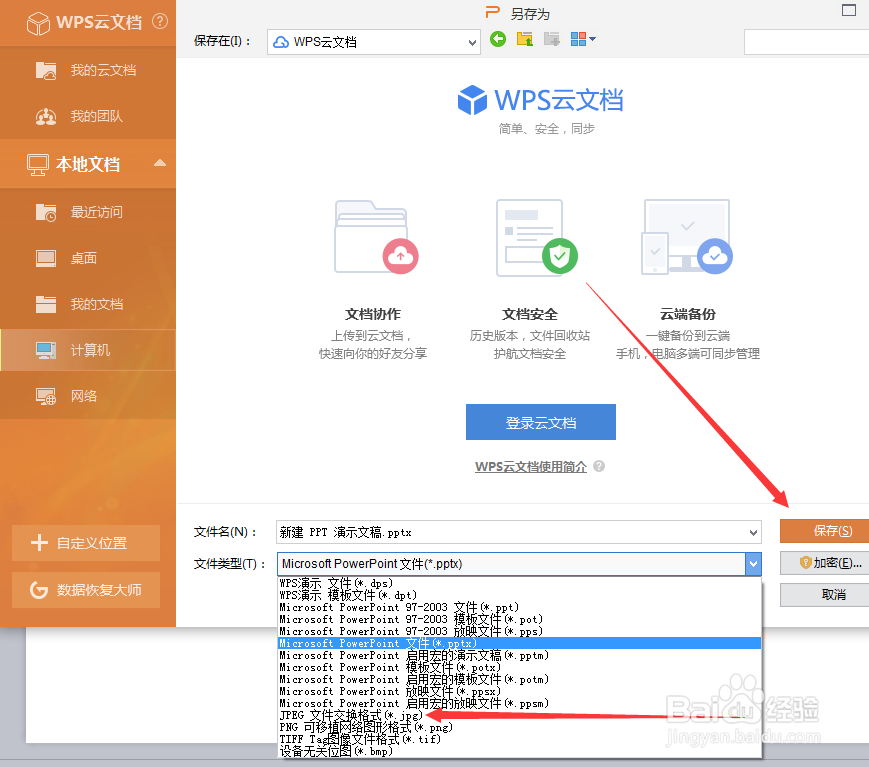Select 启用宏的放映文件(*.ppsm) type

[519, 703]
